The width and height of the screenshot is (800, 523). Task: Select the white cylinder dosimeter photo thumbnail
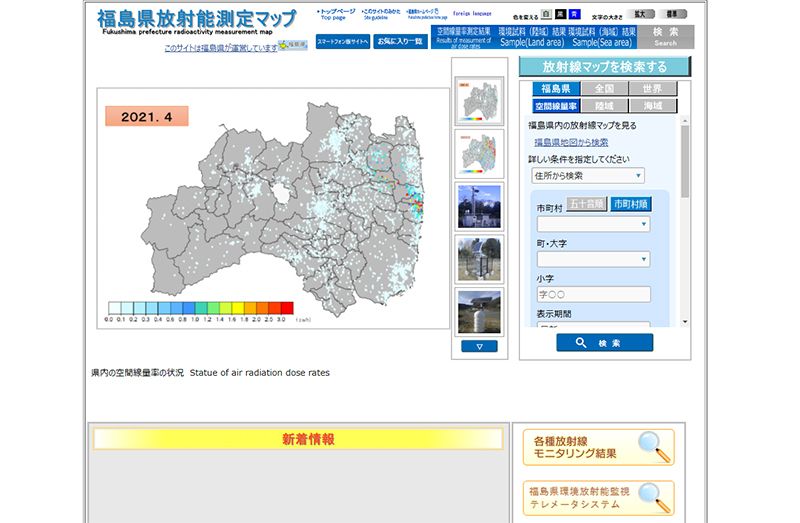pos(479,312)
